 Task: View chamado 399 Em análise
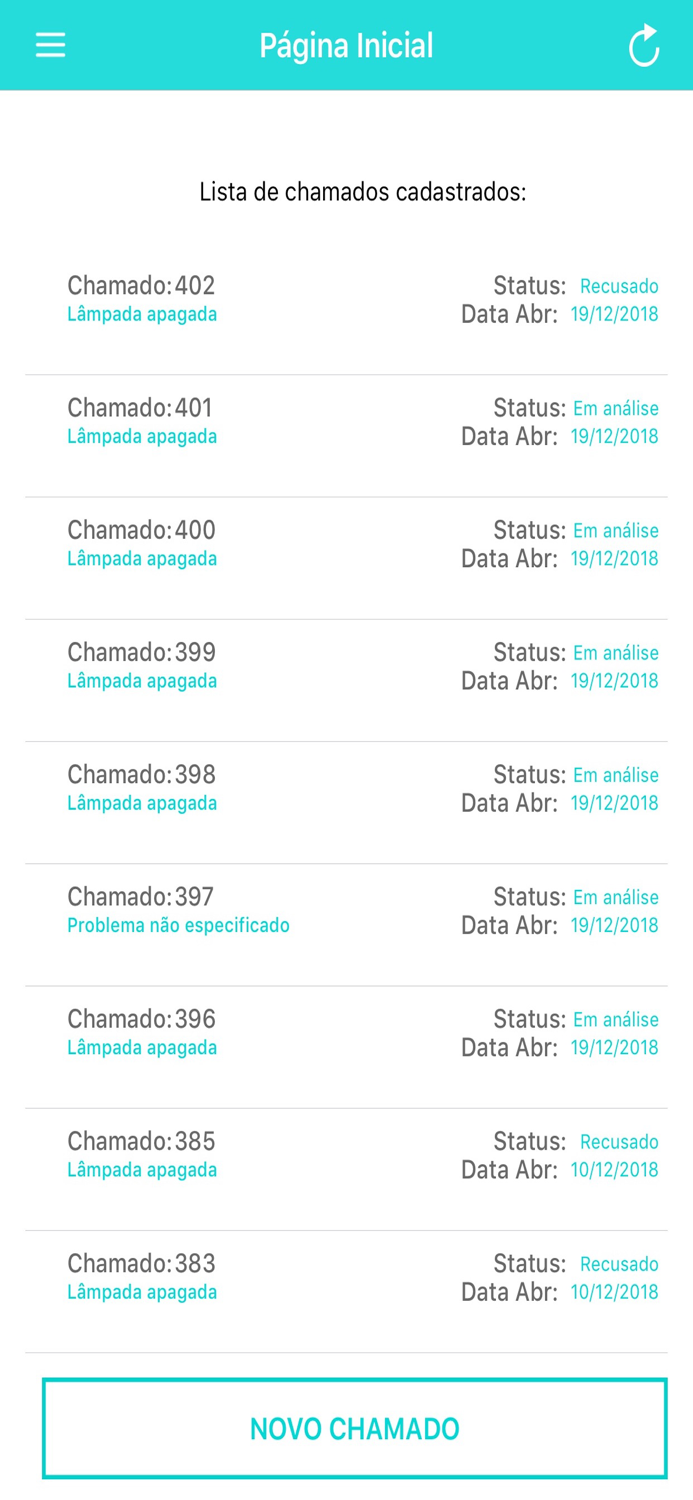(x=346, y=666)
